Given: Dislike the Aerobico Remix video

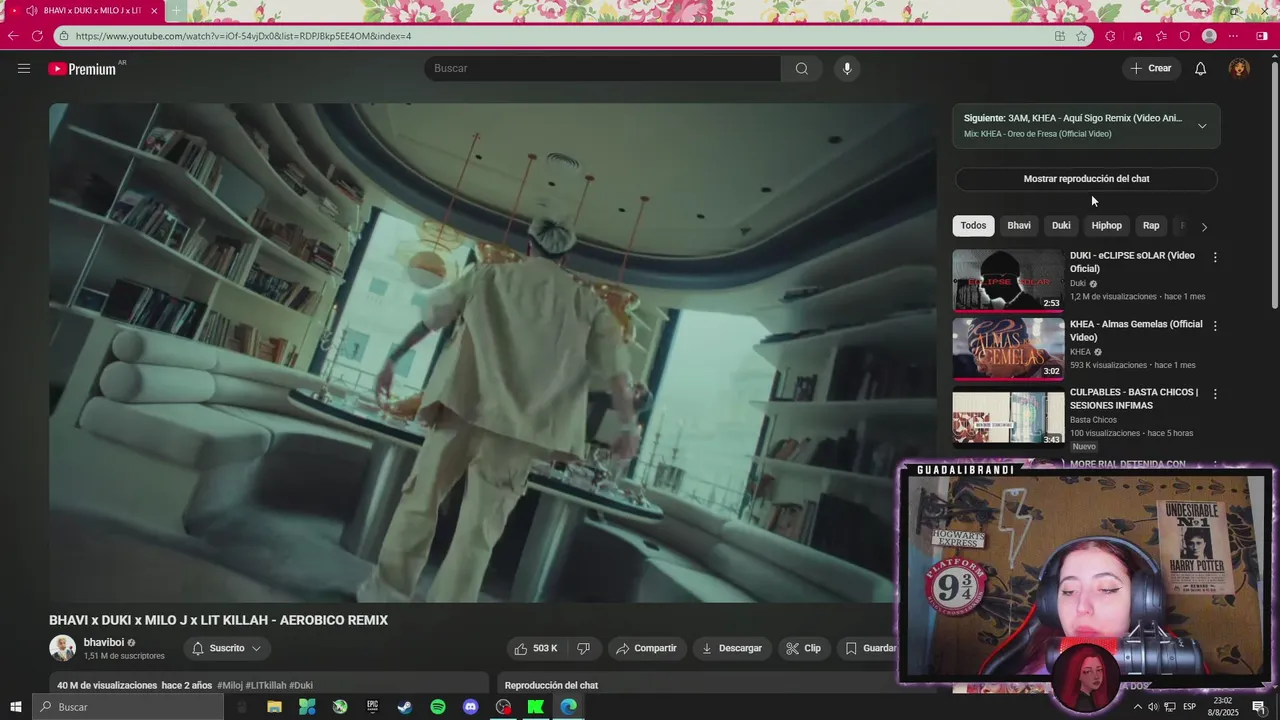Looking at the screenshot, I should tap(583, 648).
